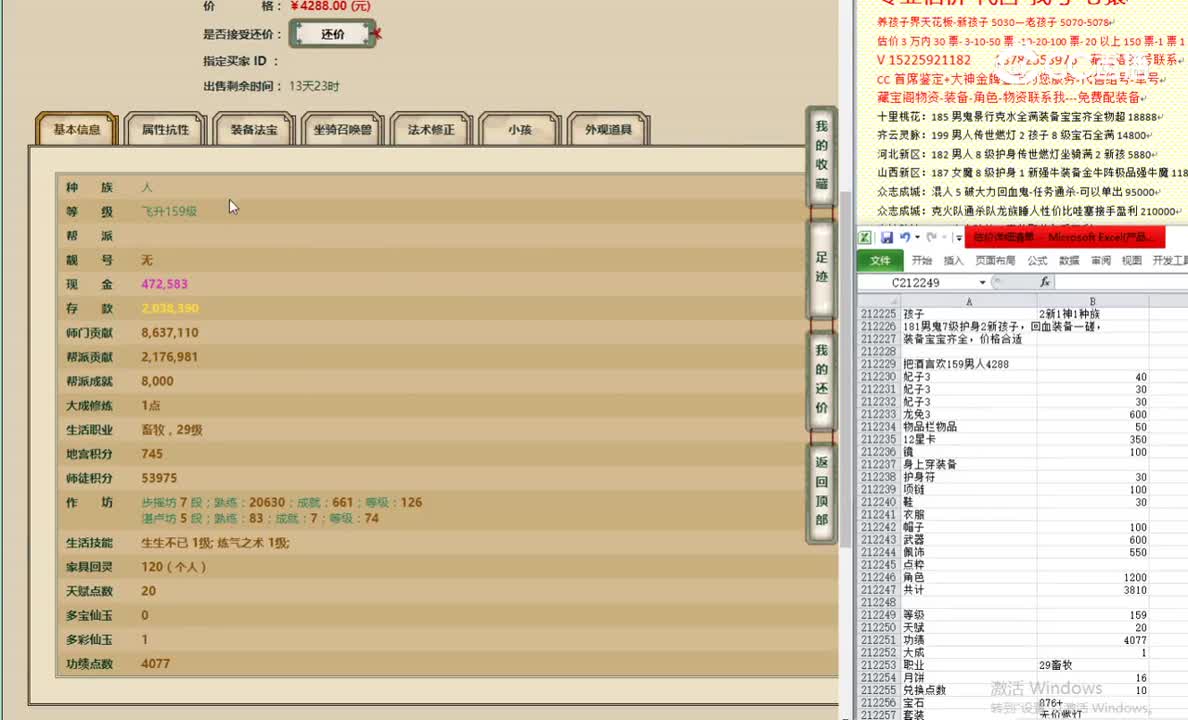The image size is (1188, 720).
Task: Save the Excel workbook
Action: 886,238
